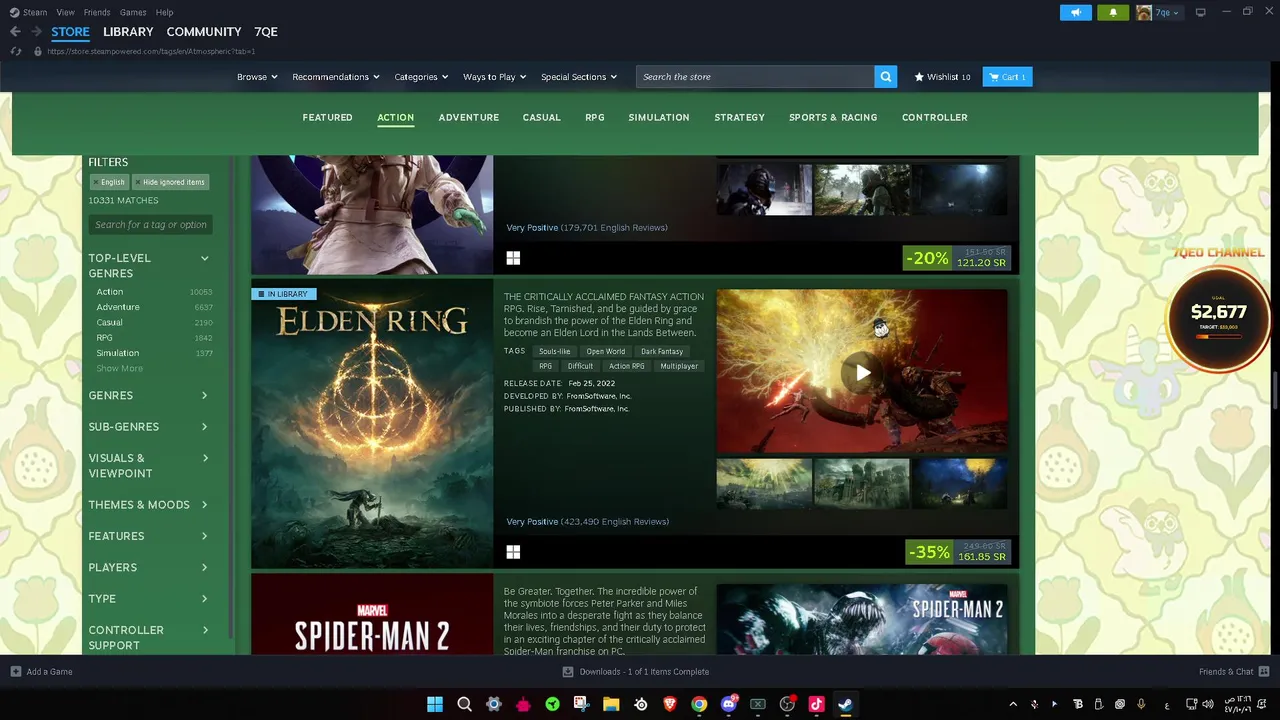Open the 7qe account dropdown
The height and width of the screenshot is (720, 1280).
1158,12
